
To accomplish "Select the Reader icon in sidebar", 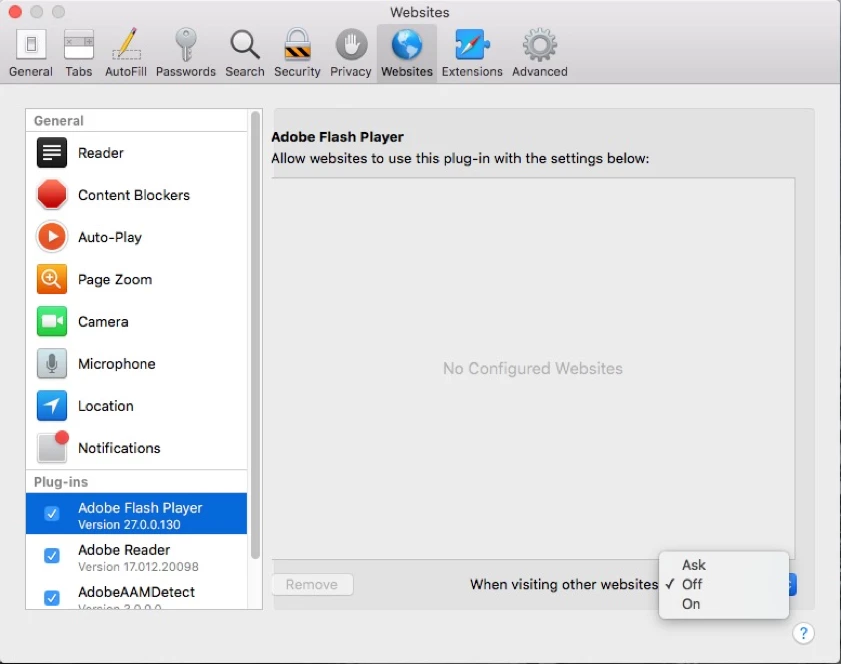I will [x=51, y=153].
